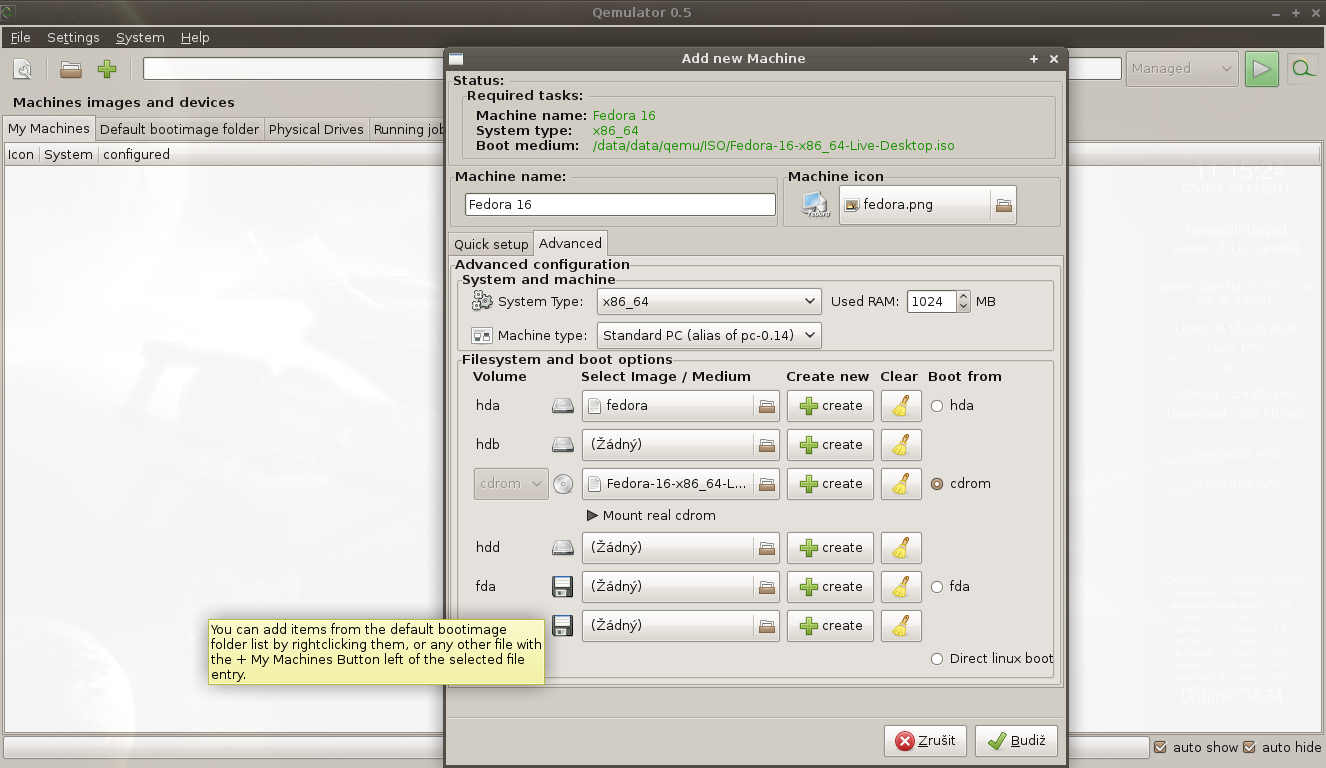Screen dimensions: 1326x768
Task: Confirm with the Budiž button
Action: (1016, 741)
